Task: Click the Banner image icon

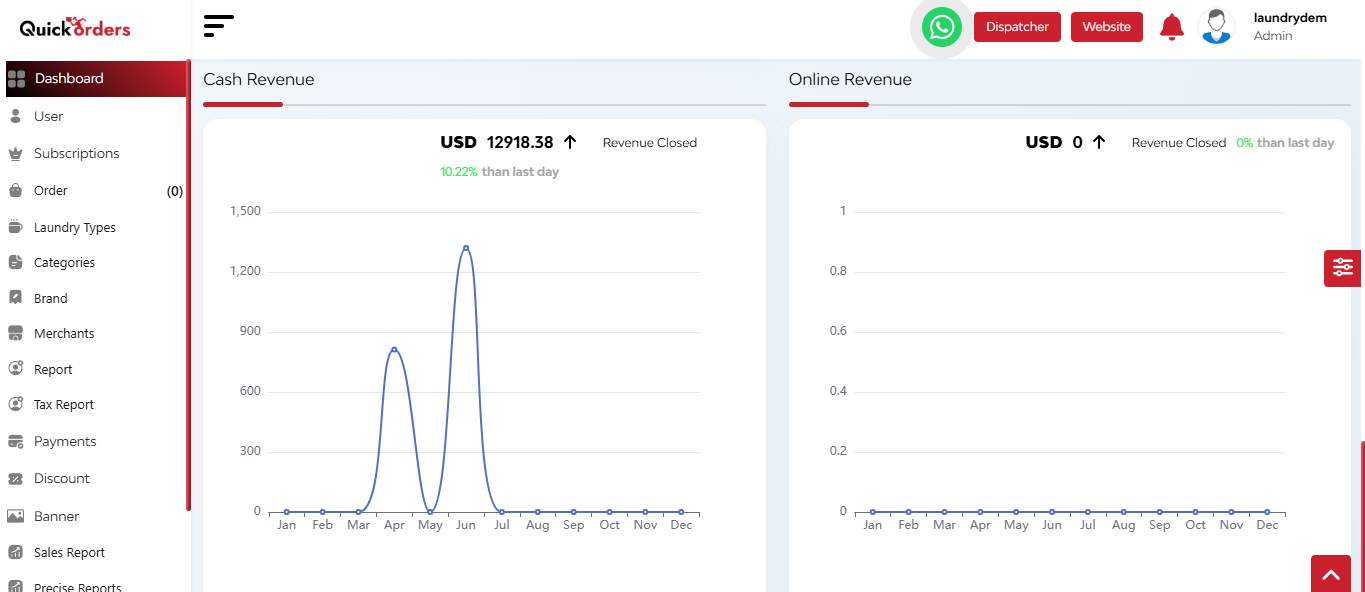Action: coord(15,516)
